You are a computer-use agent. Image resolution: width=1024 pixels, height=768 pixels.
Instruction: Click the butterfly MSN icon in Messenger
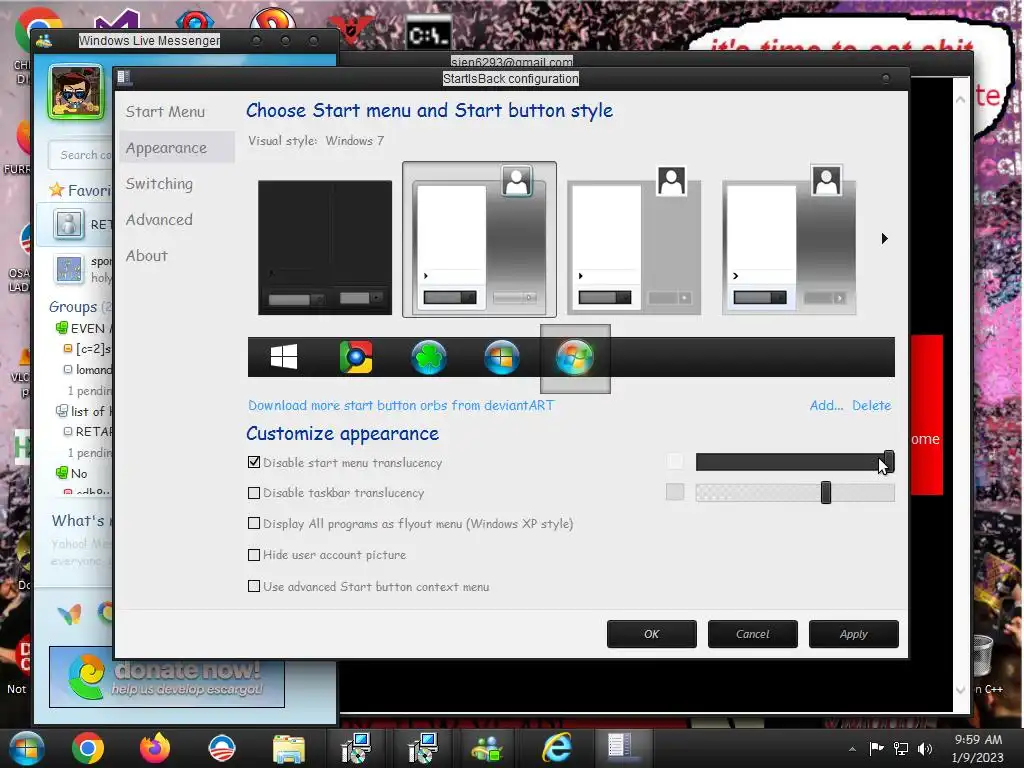(69, 614)
